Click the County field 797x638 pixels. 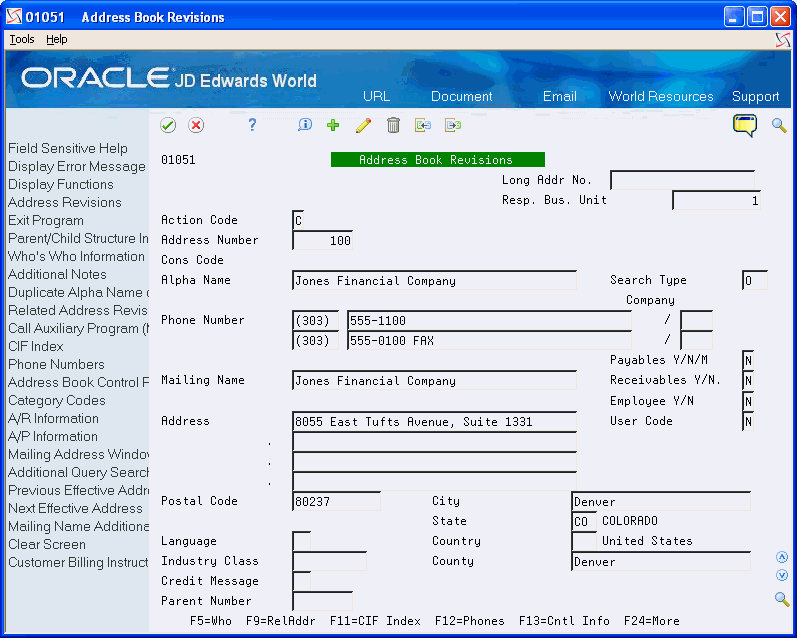[661, 561]
